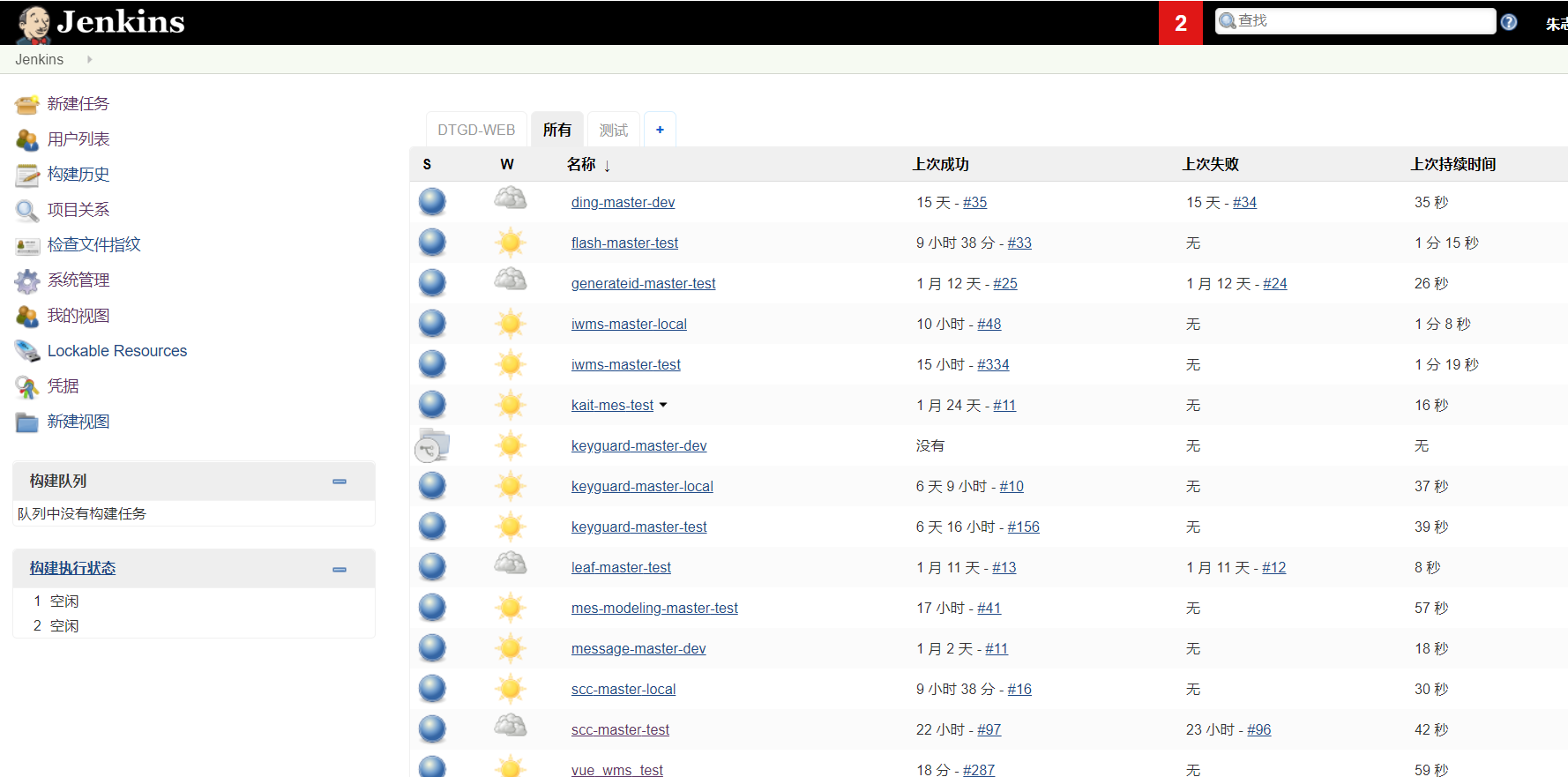This screenshot has width=1568, height=777.
Task: Click the 构建历史 notepad icon
Action: [27, 175]
